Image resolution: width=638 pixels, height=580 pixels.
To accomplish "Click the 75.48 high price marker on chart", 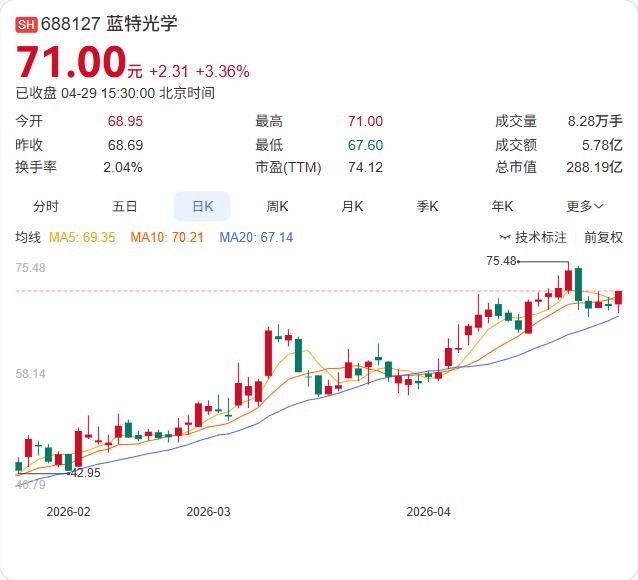I will coord(501,261).
